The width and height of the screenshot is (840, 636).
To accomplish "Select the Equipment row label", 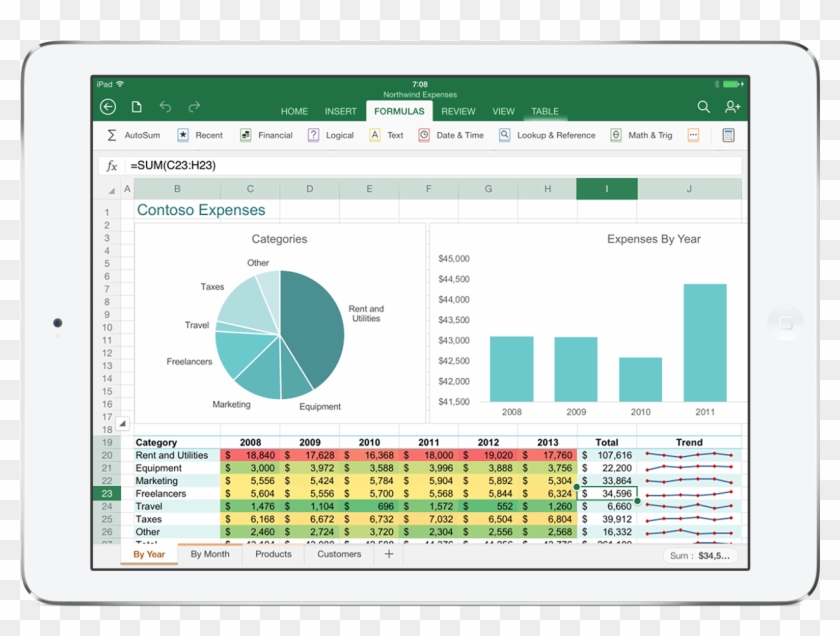I will click(159, 468).
